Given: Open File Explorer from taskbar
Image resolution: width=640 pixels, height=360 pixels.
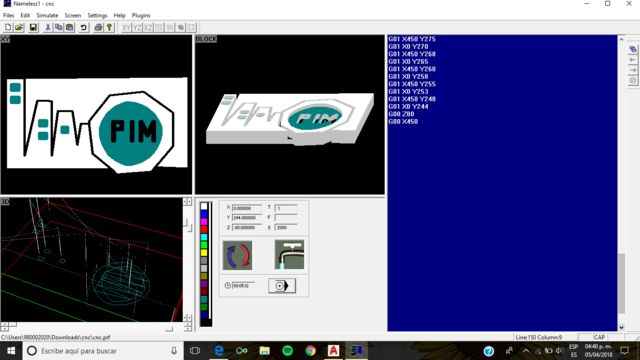Looking at the screenshot, I should tap(264, 351).
